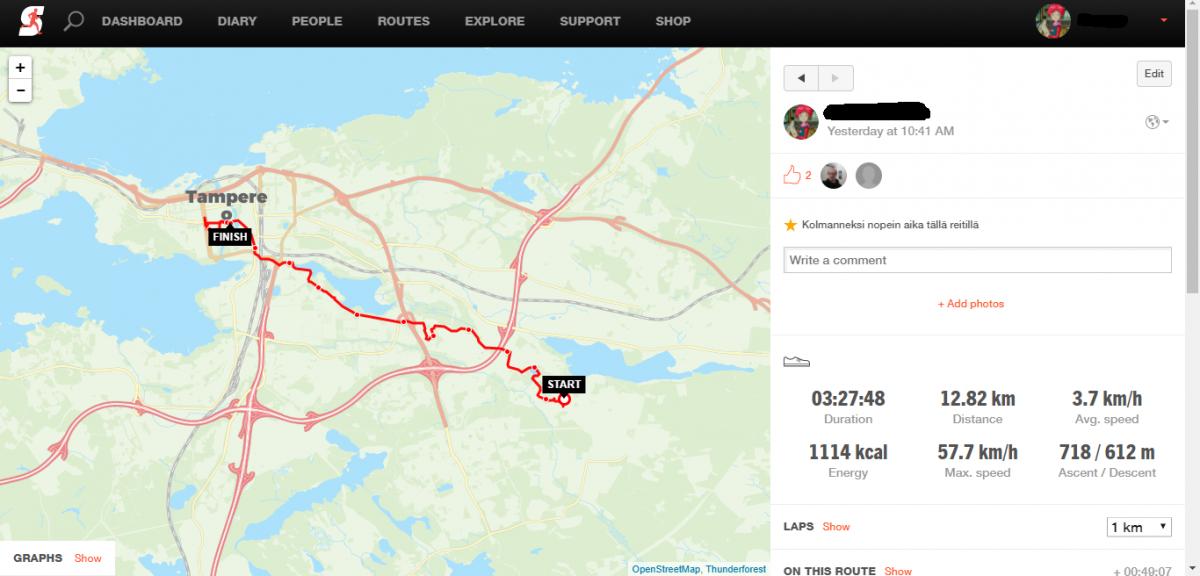
Task: Click the Edit workout button
Action: pyautogui.click(x=1154, y=74)
